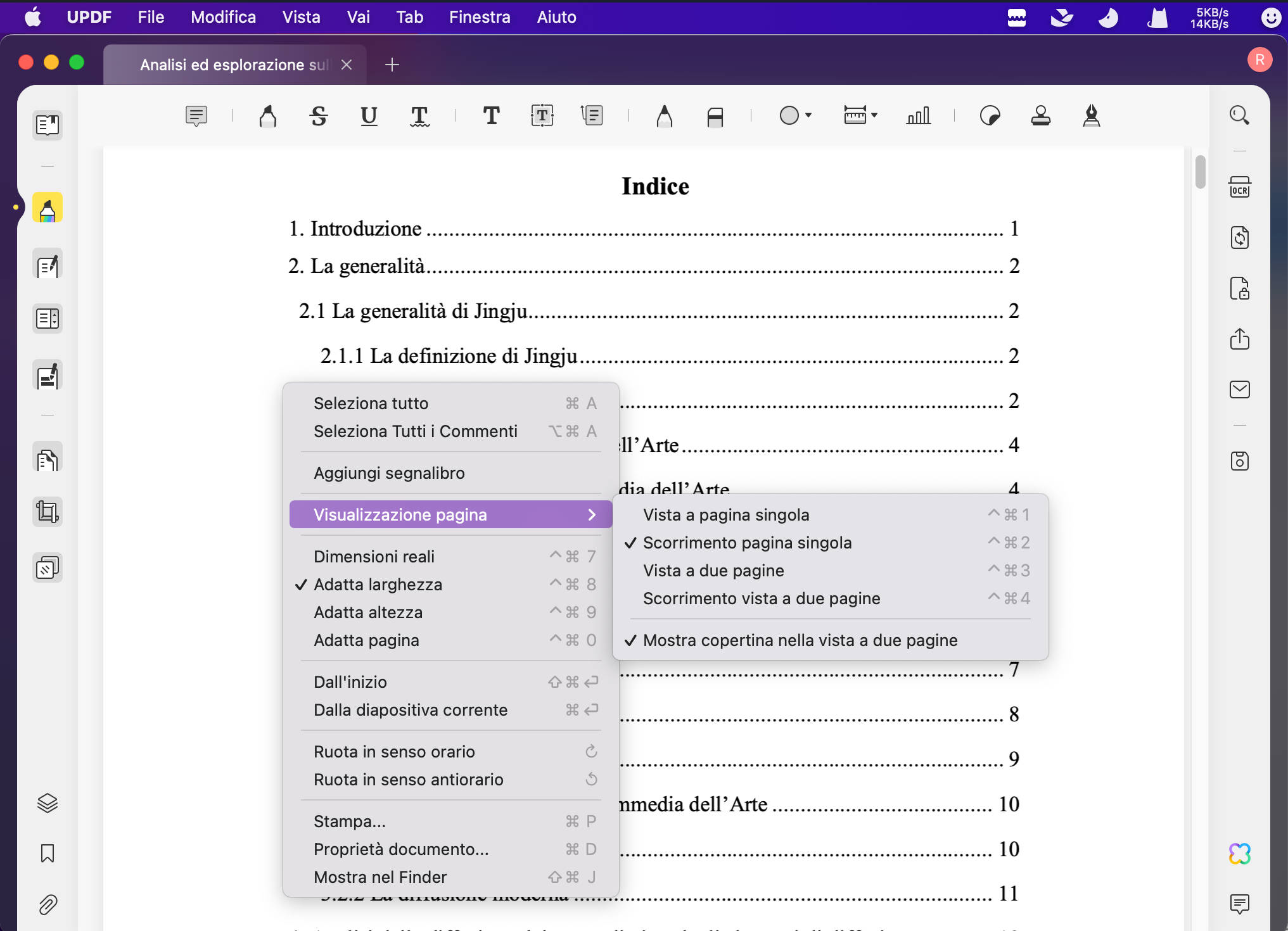Select the text box tool

(x=542, y=116)
